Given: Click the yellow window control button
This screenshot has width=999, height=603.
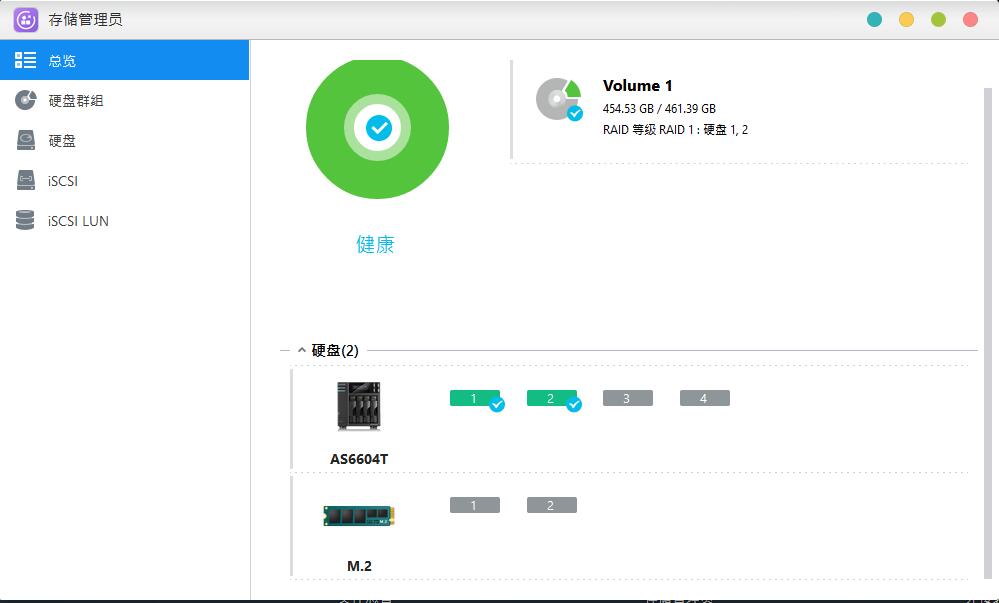Looking at the screenshot, I should (x=906, y=20).
